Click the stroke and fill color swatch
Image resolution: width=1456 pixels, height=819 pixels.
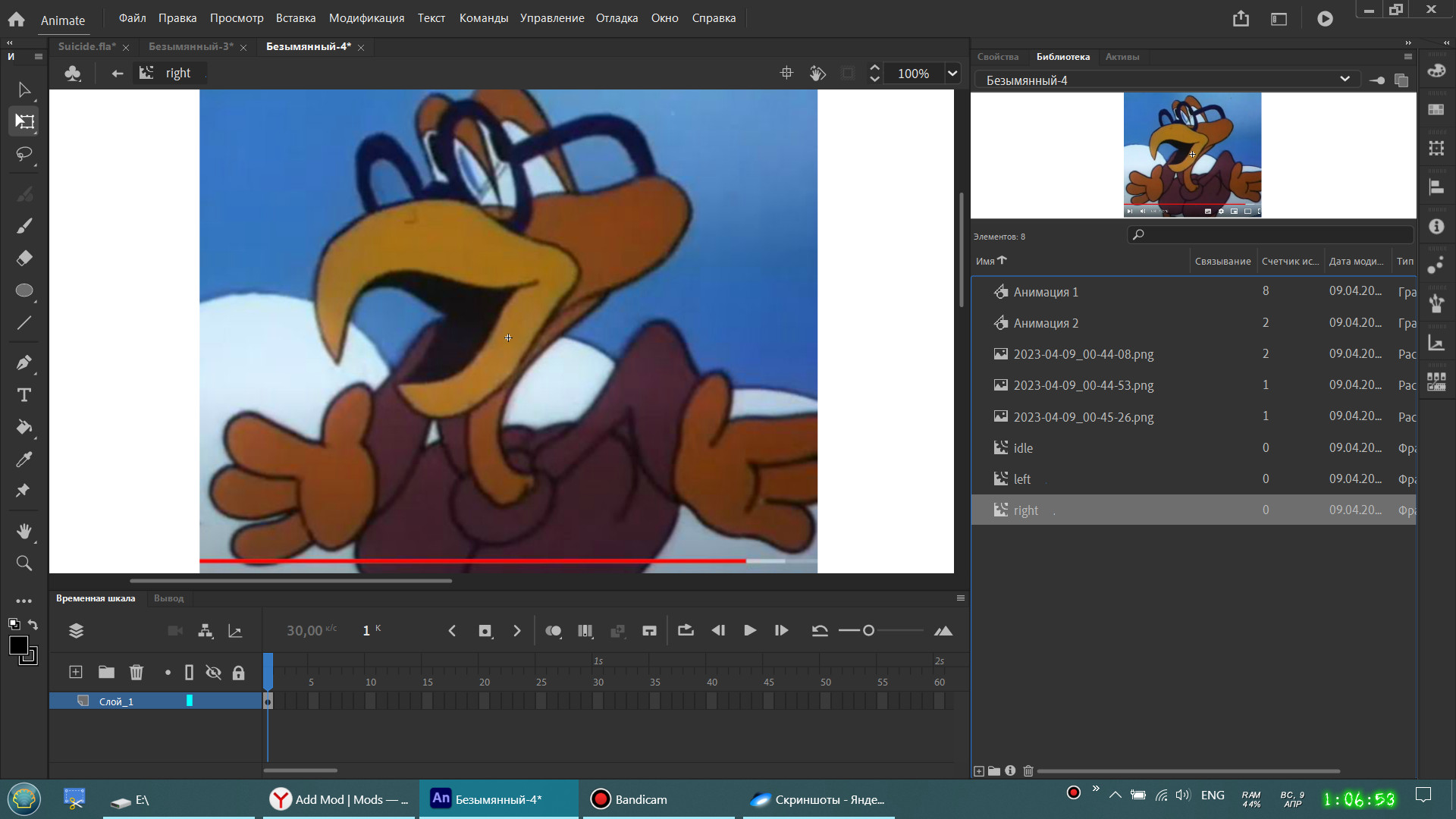pyautogui.click(x=22, y=649)
